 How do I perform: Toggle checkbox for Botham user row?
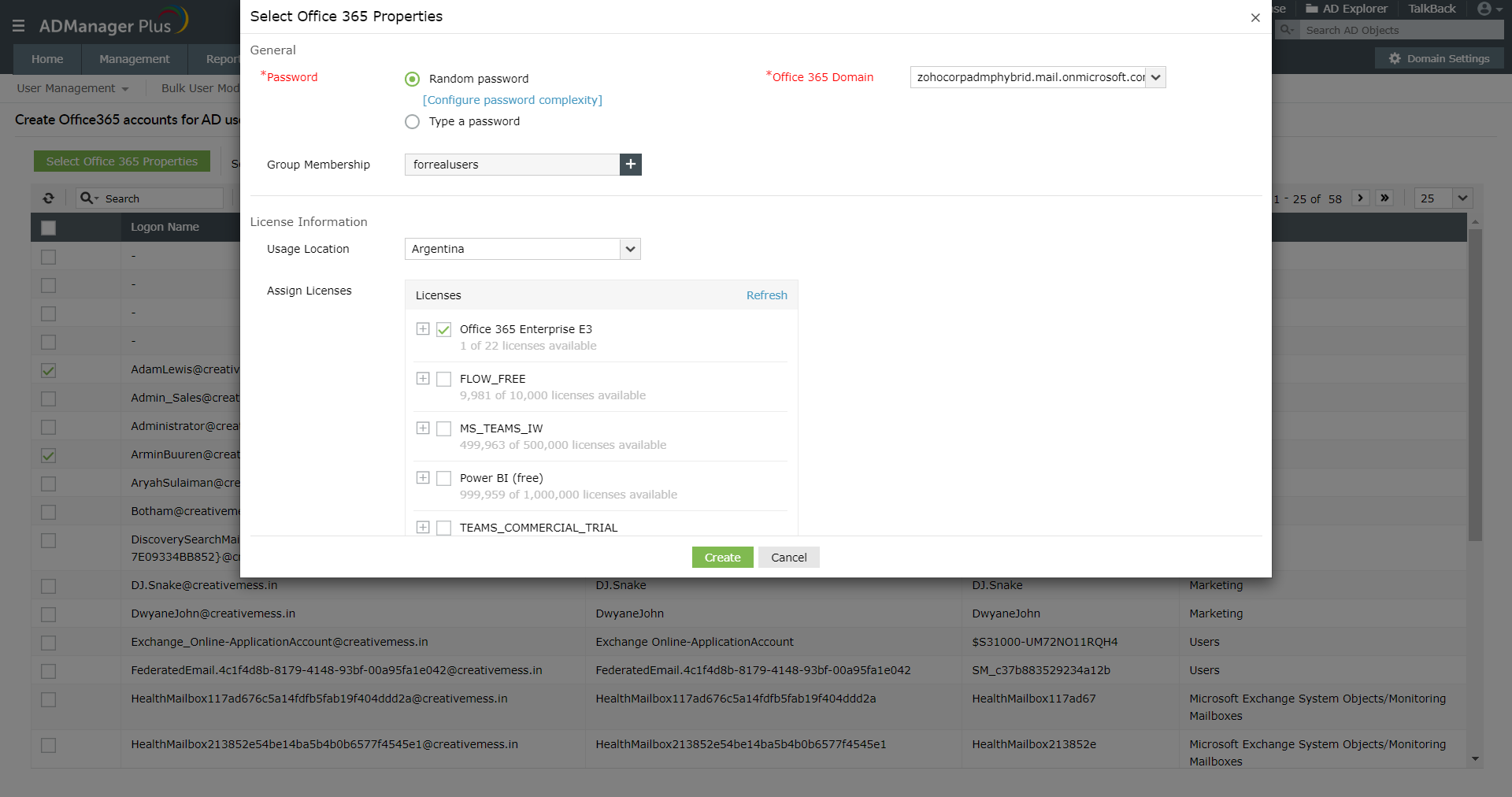point(49,512)
